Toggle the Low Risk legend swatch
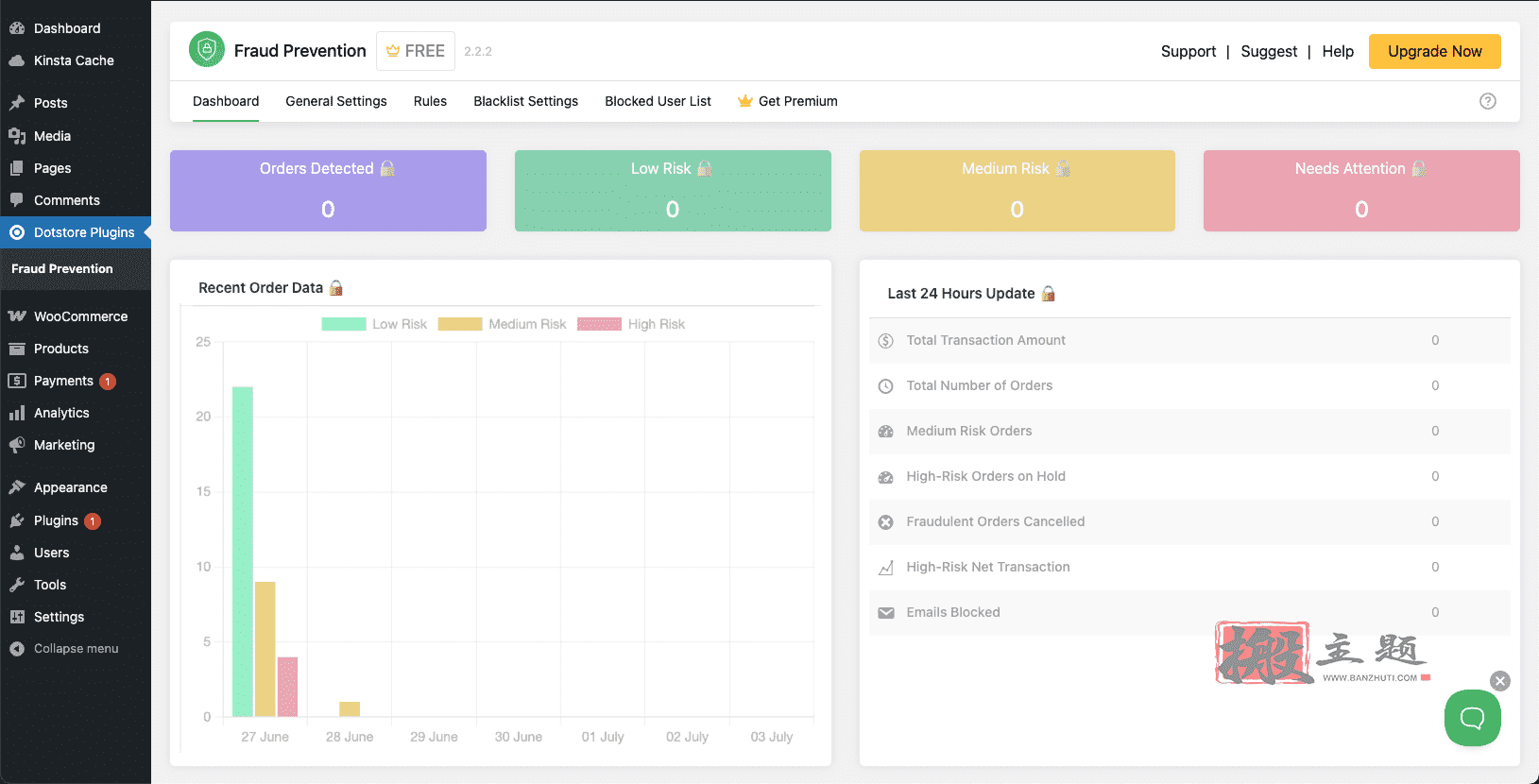The image size is (1539, 784). pyautogui.click(x=344, y=324)
